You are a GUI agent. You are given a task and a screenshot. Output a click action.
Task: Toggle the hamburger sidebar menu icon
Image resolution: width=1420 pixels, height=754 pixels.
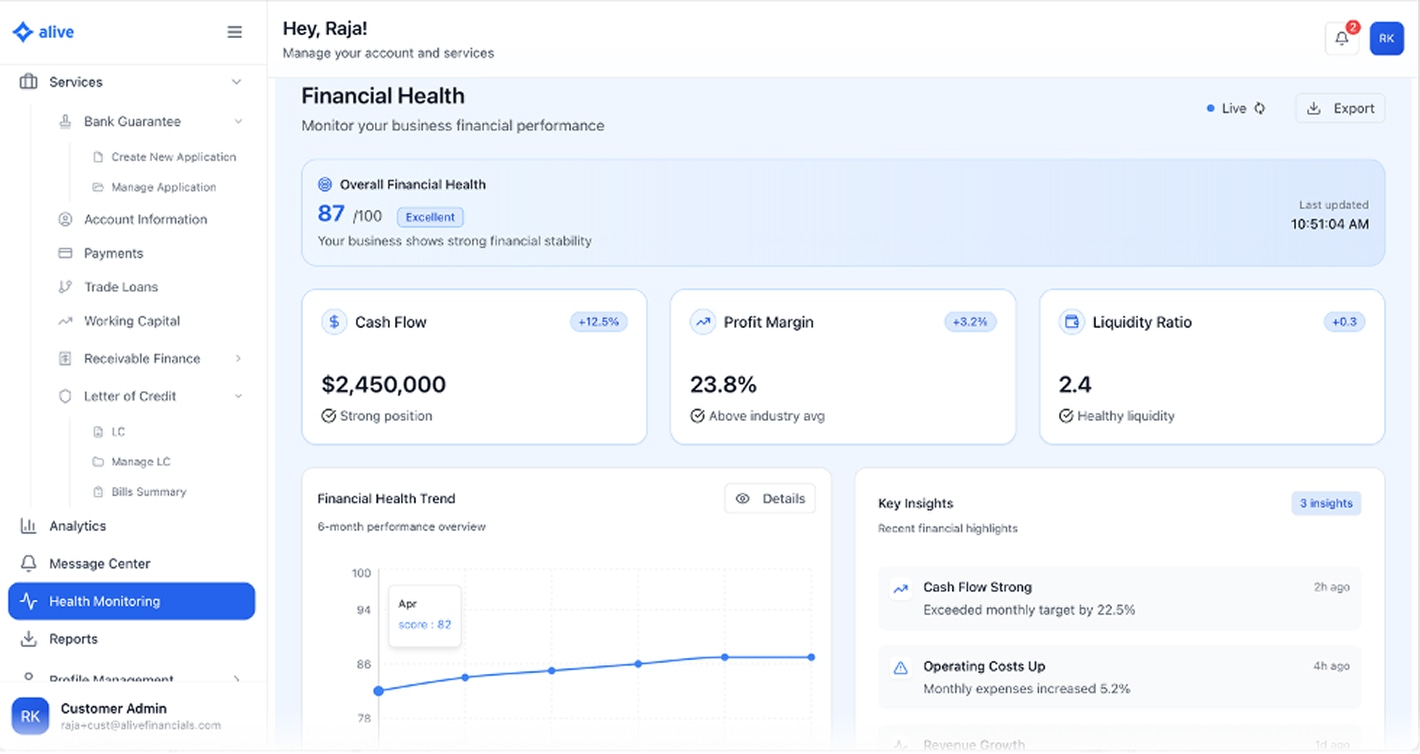[x=235, y=32]
